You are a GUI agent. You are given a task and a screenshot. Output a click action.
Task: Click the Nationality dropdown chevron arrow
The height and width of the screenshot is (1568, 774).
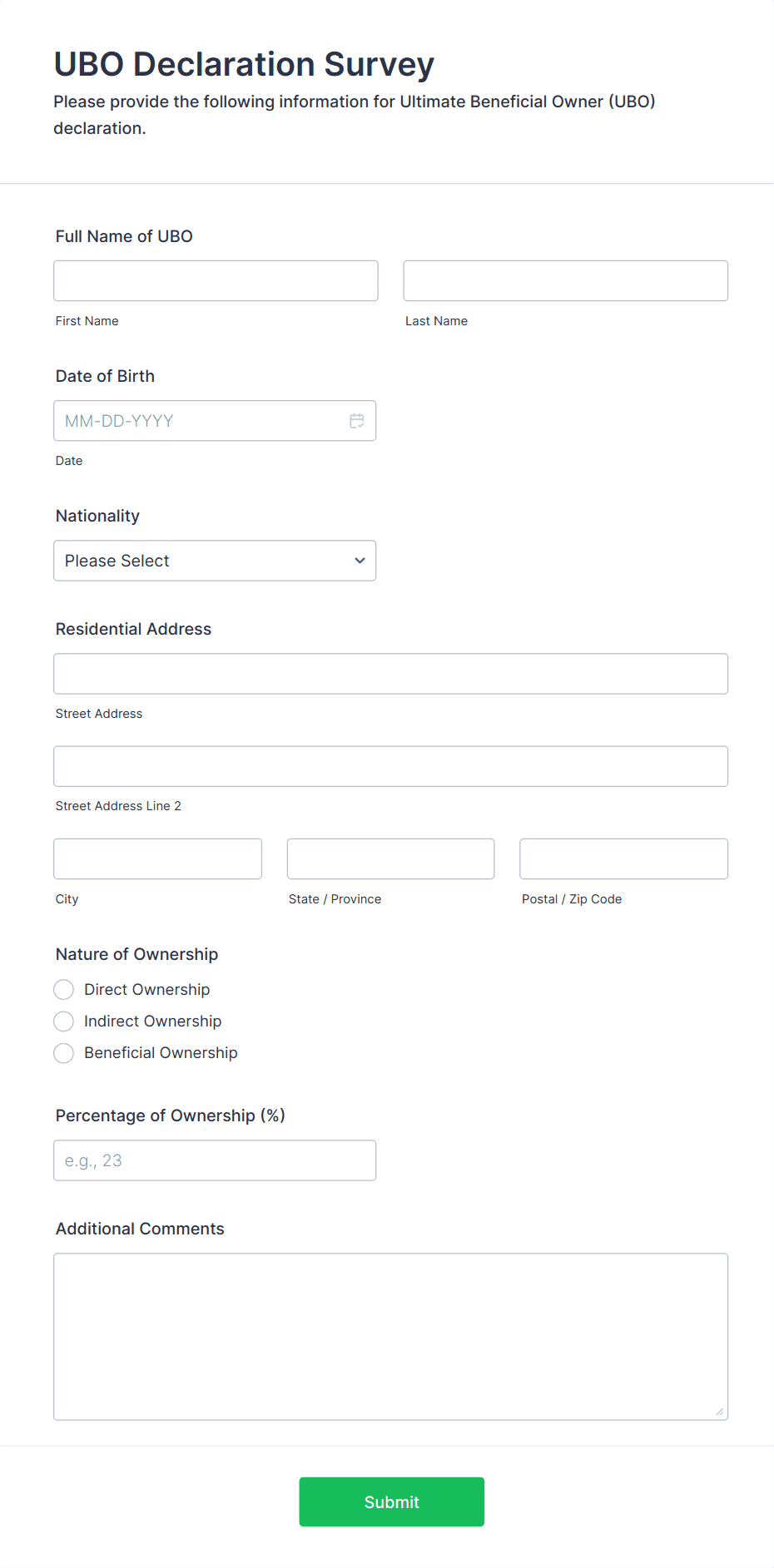click(x=360, y=561)
